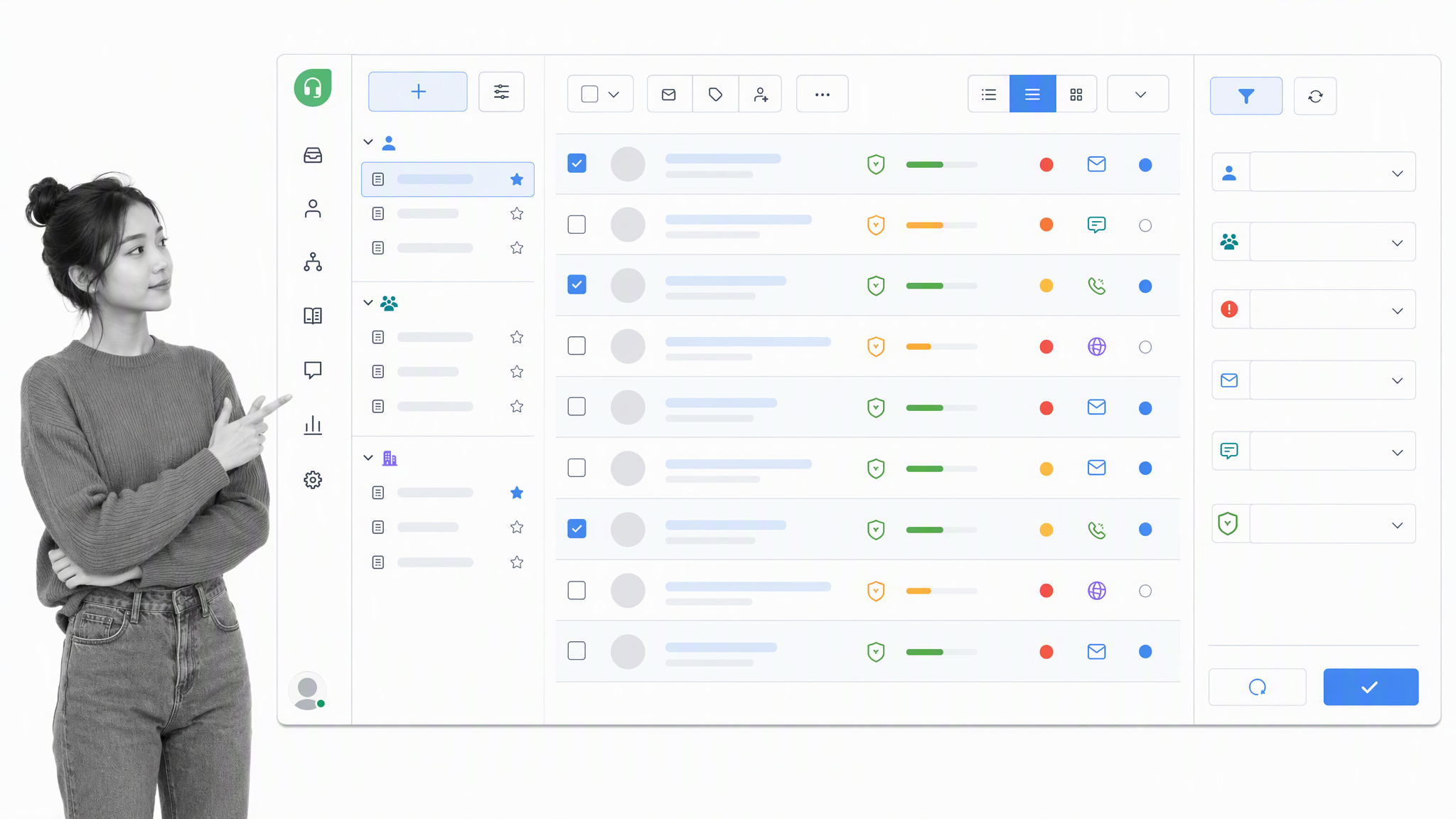The height and width of the screenshot is (819, 1456).
Task: Unstar the first view under building section
Action: [517, 493]
